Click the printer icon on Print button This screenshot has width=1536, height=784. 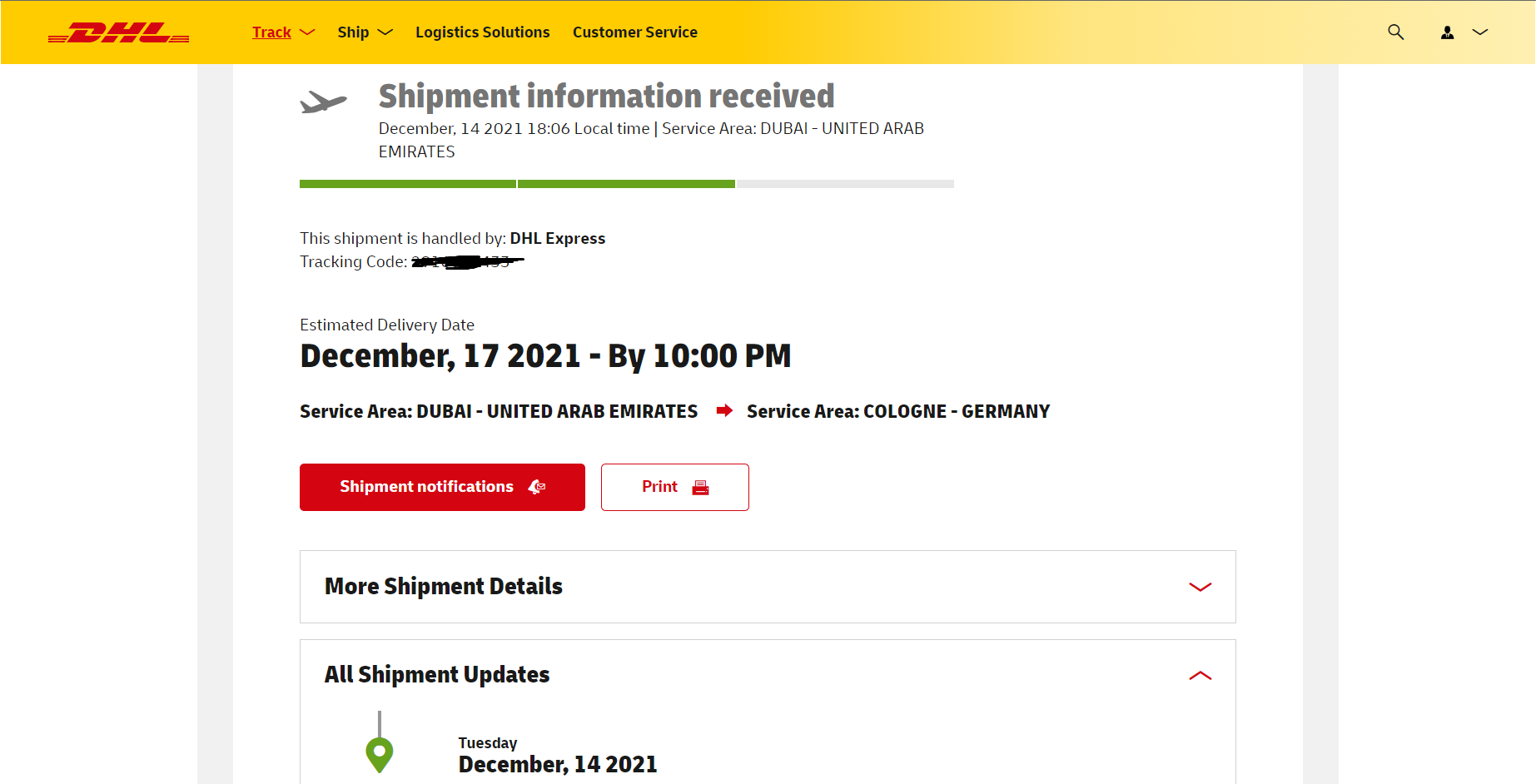pyautogui.click(x=701, y=488)
